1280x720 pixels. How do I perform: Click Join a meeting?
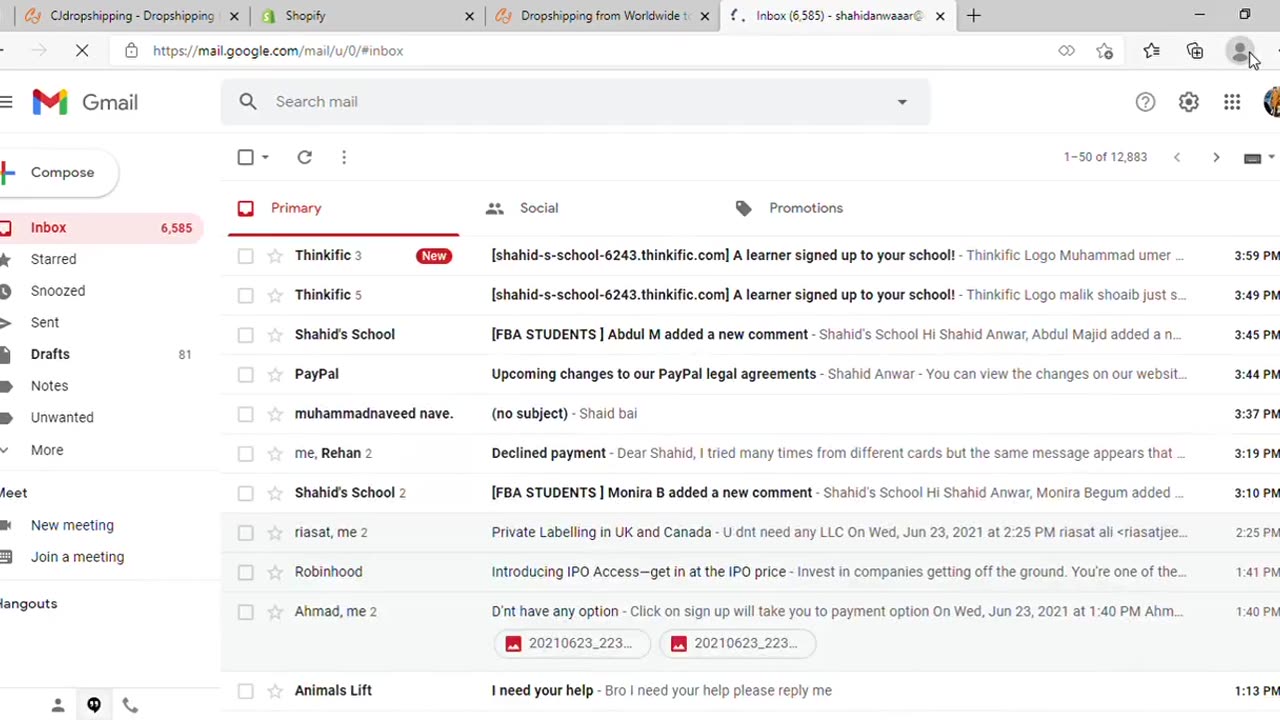pos(77,557)
